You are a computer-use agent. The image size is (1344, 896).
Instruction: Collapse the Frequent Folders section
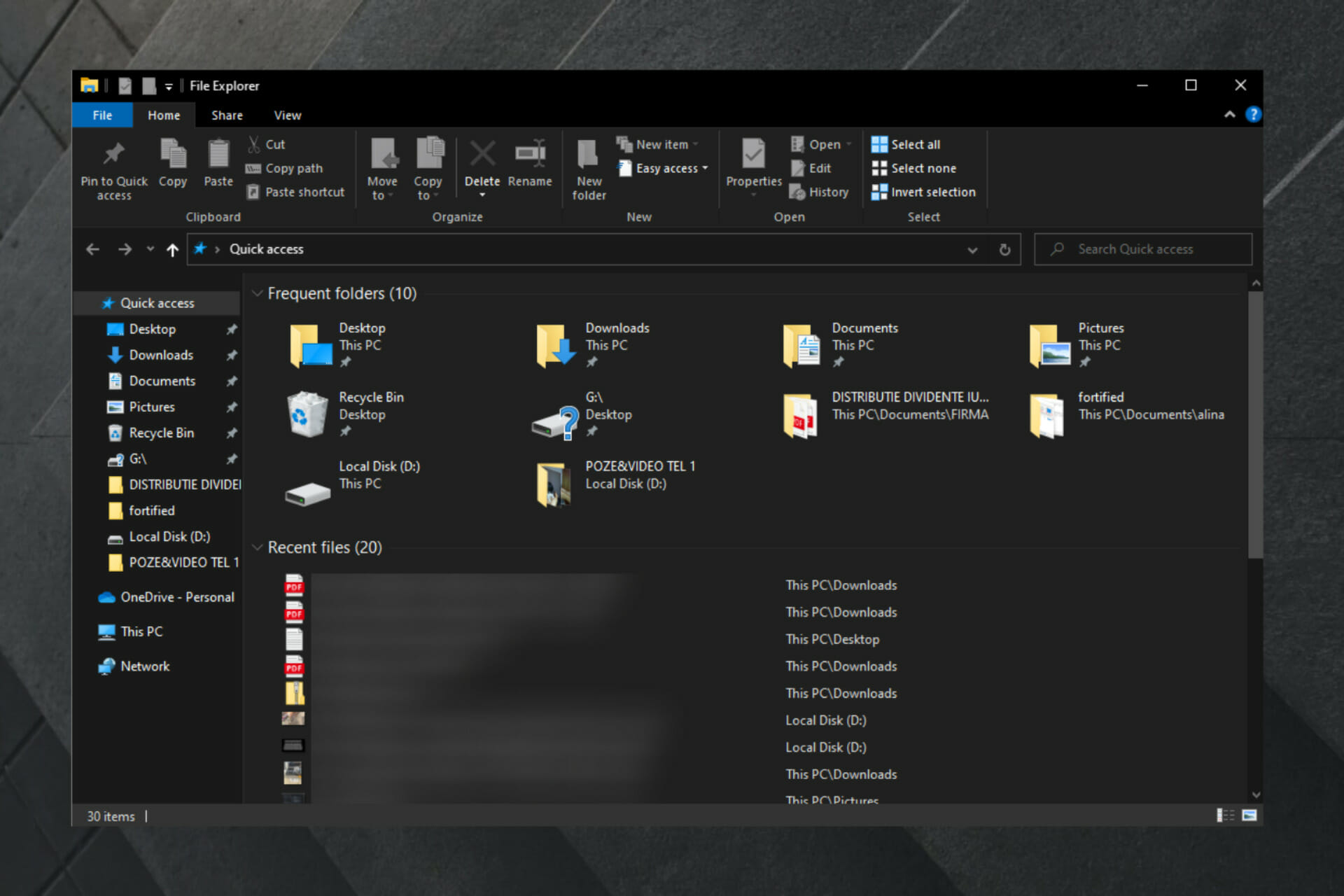[258, 293]
